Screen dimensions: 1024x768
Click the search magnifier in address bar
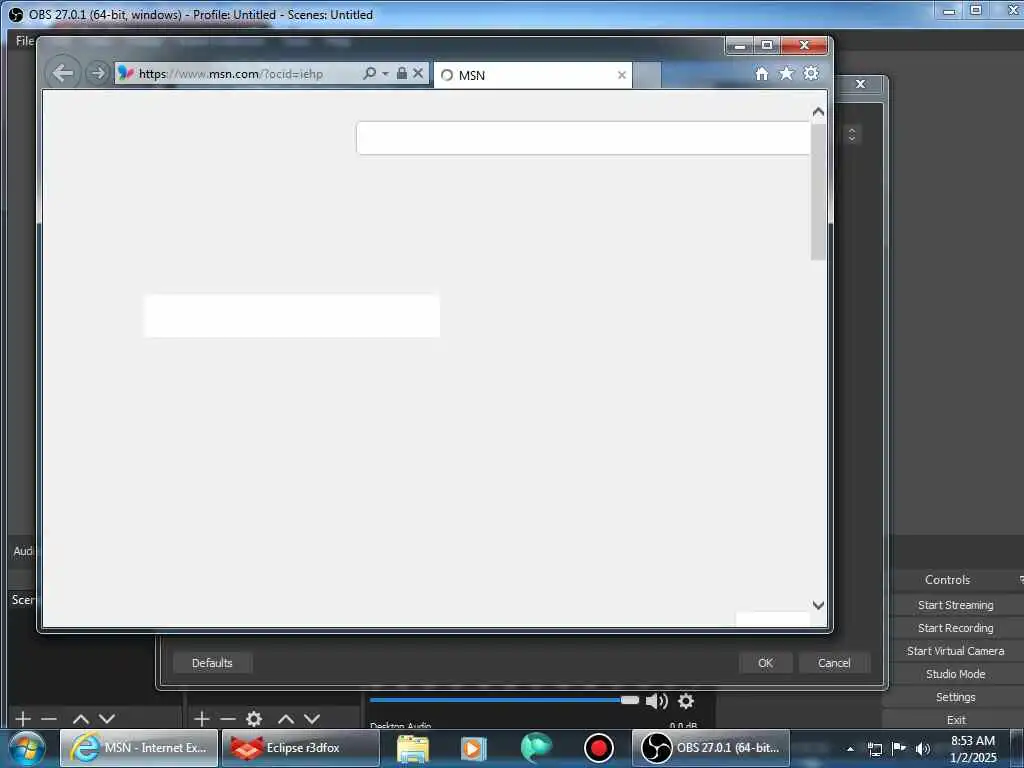coord(370,73)
